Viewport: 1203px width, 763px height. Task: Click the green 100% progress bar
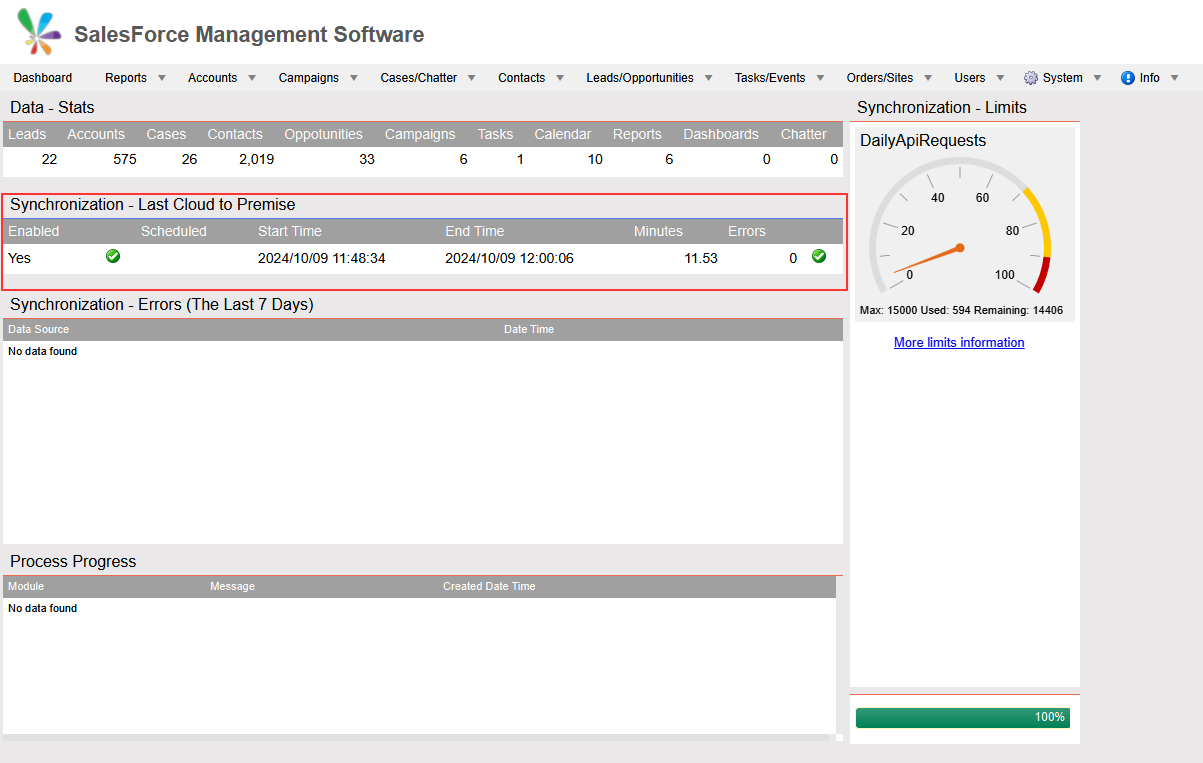click(x=962, y=718)
